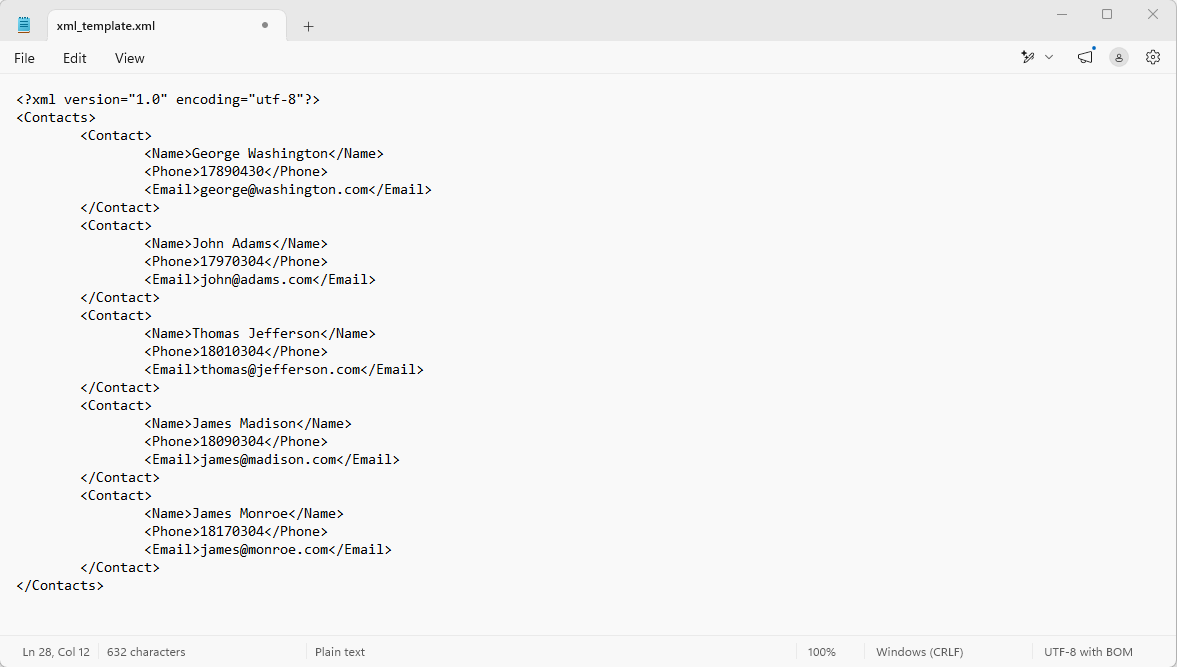
Task: Click the George Washington name line
Action: pyautogui.click(x=264, y=153)
